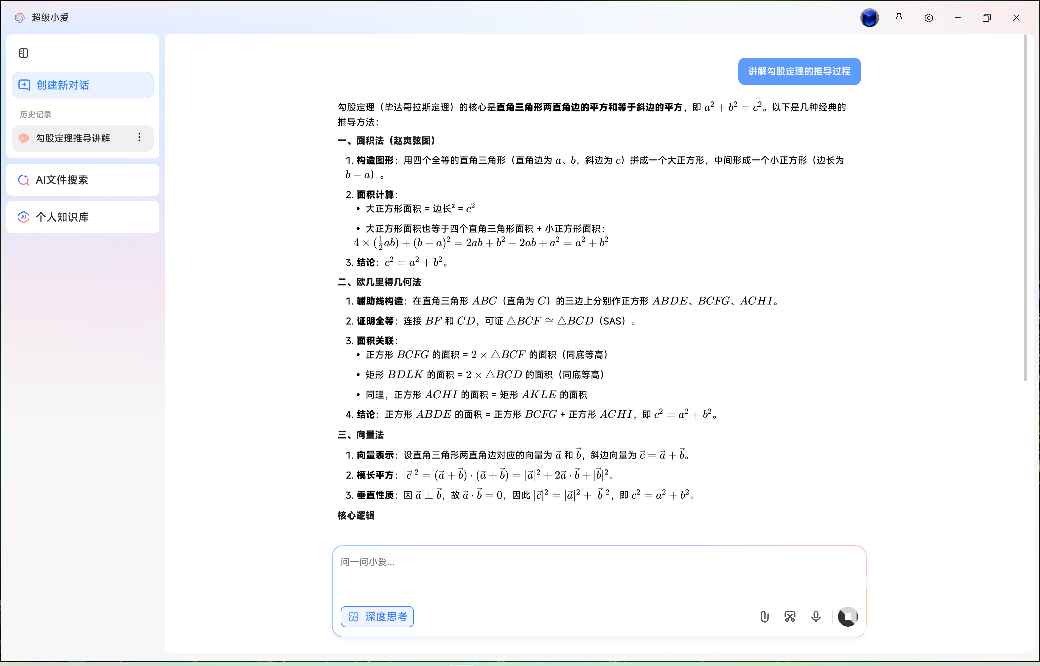The width and height of the screenshot is (1040, 666).
Task: Click the new chat plus icon
Action: pyautogui.click(x=24, y=85)
